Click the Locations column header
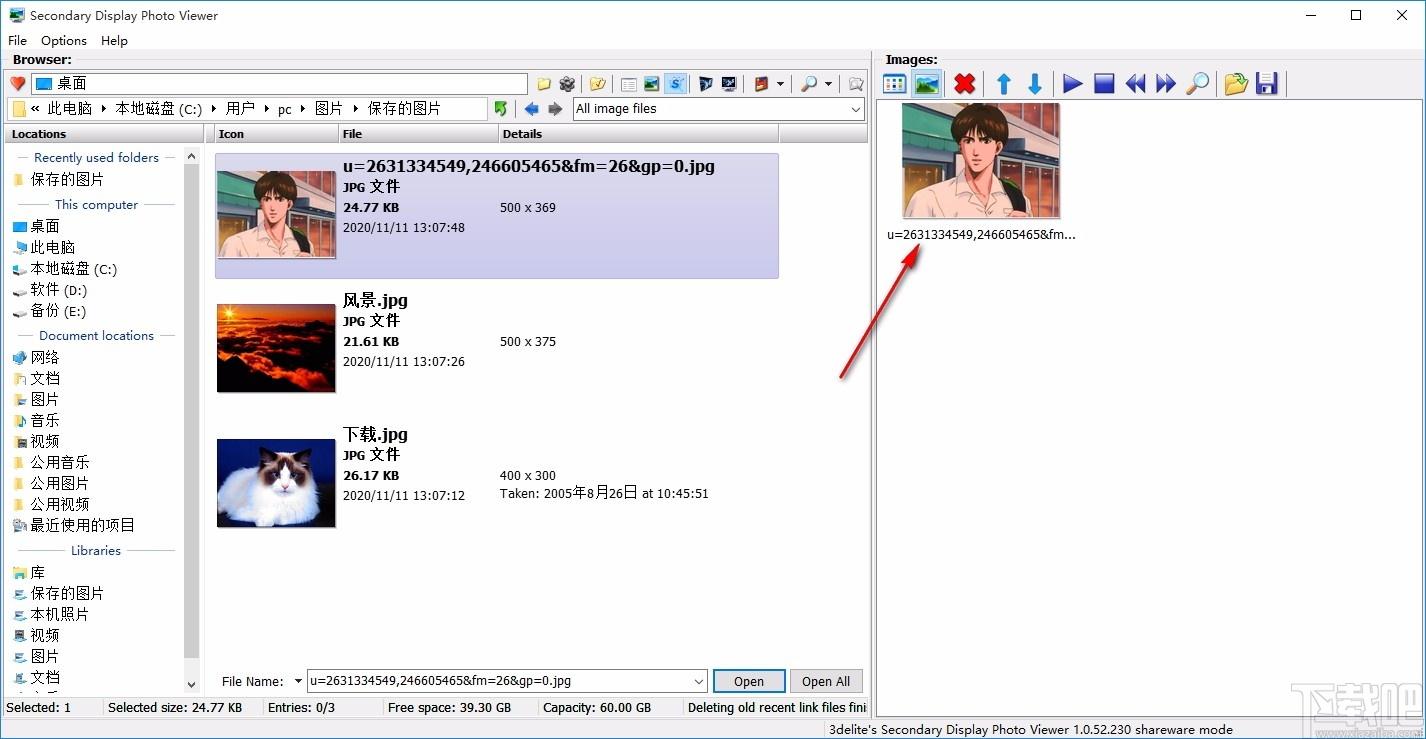 coord(104,134)
